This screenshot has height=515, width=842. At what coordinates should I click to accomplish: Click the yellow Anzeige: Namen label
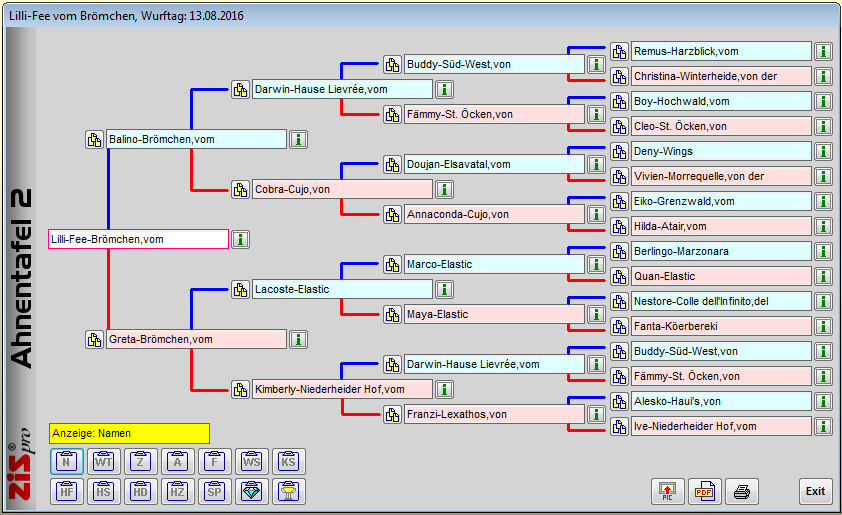pyautogui.click(x=129, y=433)
